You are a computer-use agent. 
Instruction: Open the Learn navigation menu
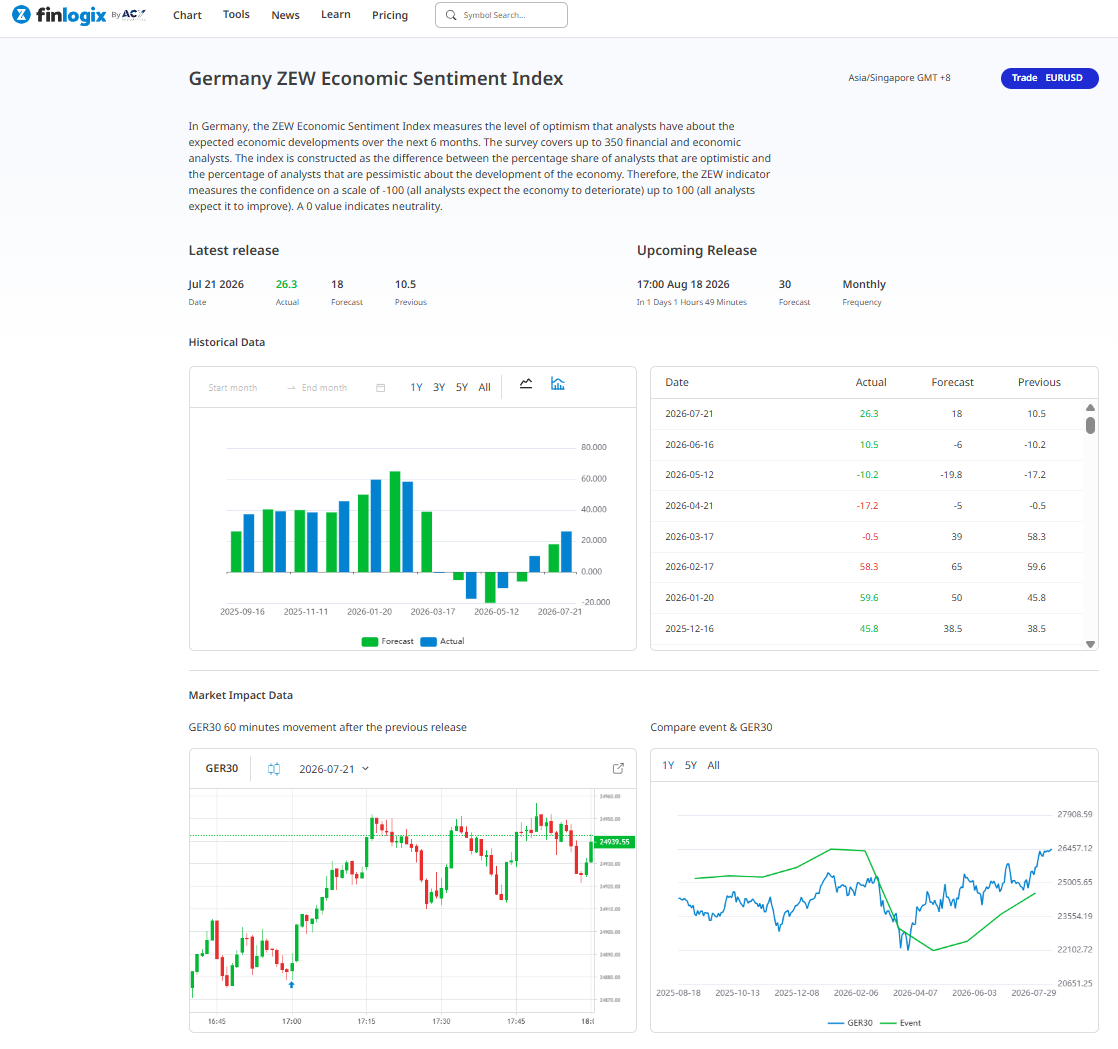click(336, 14)
